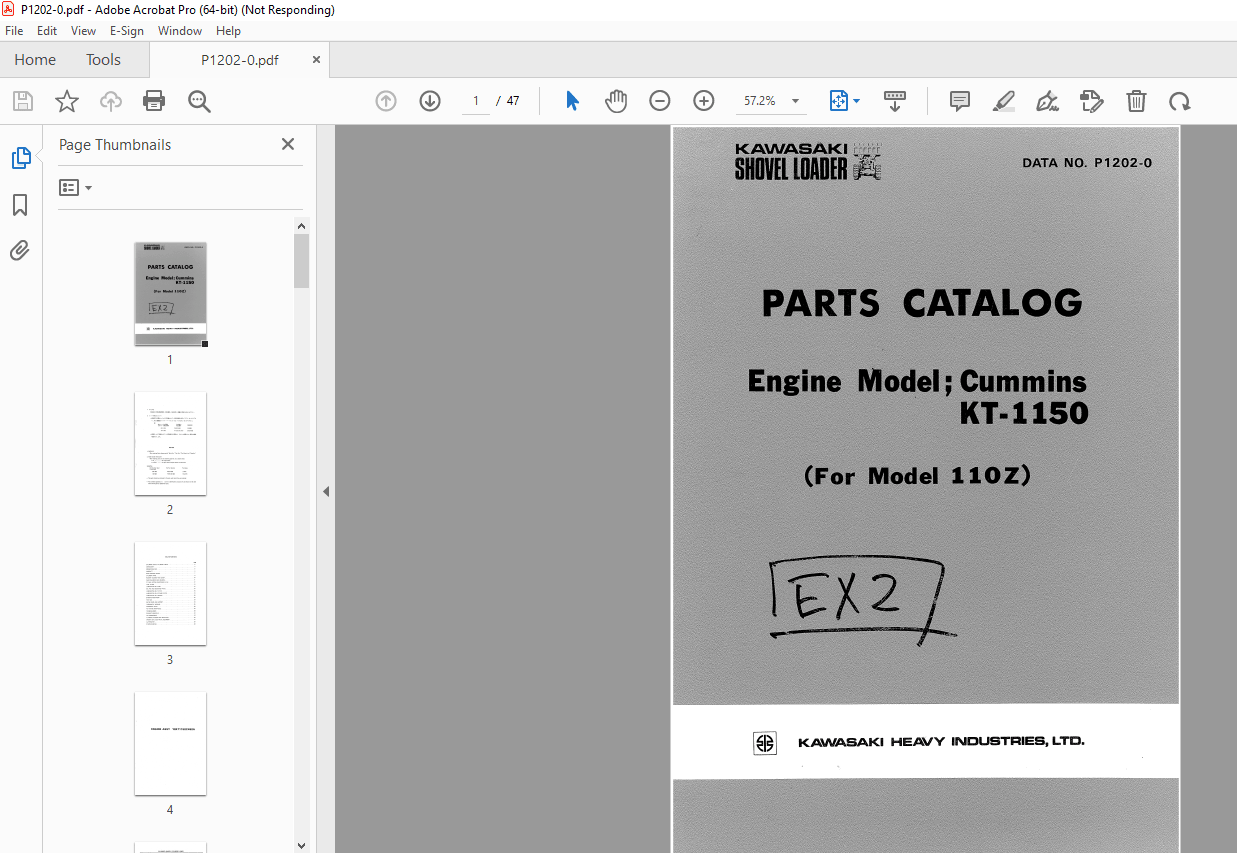Open the Add Comment tool
Viewport: 1237px width, 853px height.
(959, 101)
